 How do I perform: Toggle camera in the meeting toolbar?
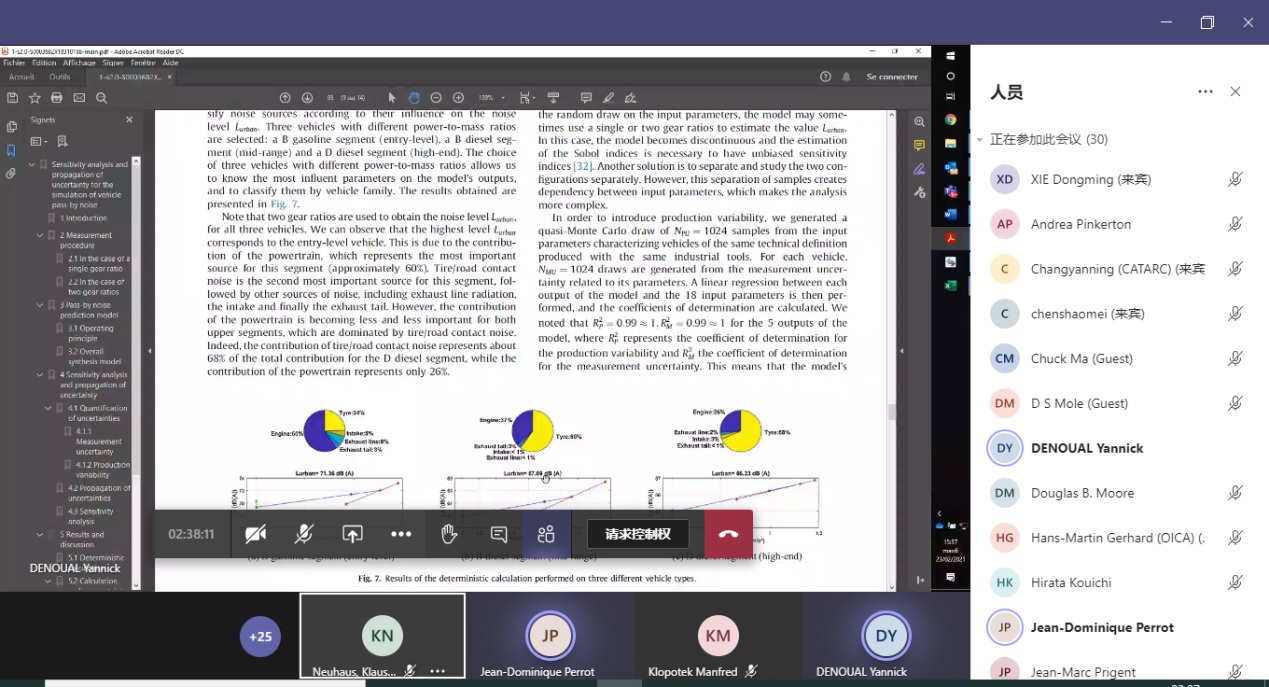click(x=256, y=534)
